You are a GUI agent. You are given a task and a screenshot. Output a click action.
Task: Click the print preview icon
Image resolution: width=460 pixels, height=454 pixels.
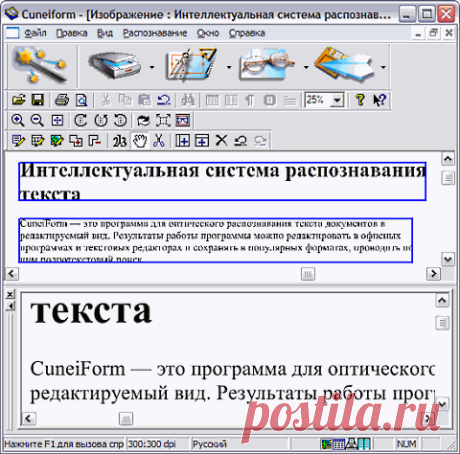[x=81, y=100]
